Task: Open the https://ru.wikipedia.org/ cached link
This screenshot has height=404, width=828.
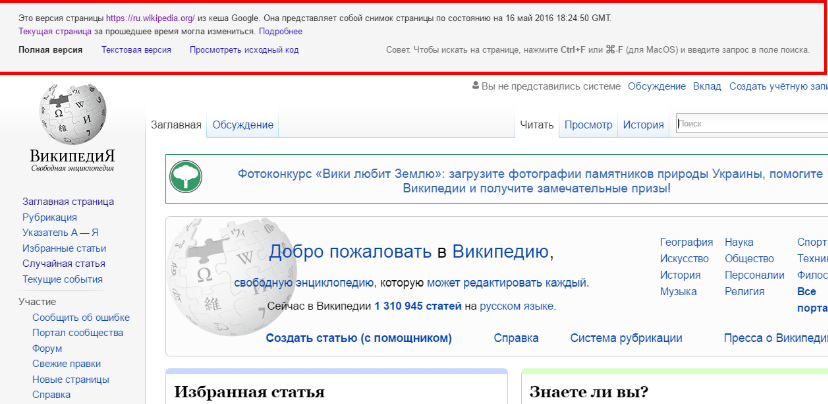Action: point(150,18)
